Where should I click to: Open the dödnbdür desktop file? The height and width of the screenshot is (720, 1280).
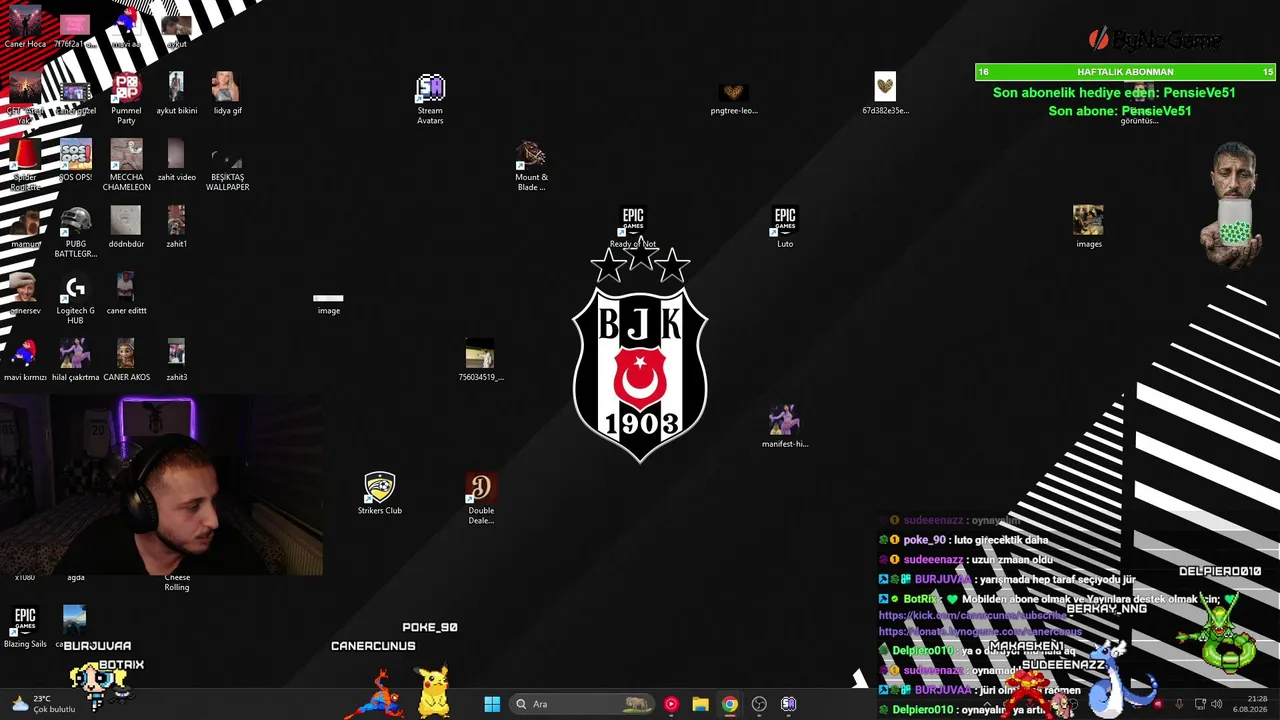126,227
